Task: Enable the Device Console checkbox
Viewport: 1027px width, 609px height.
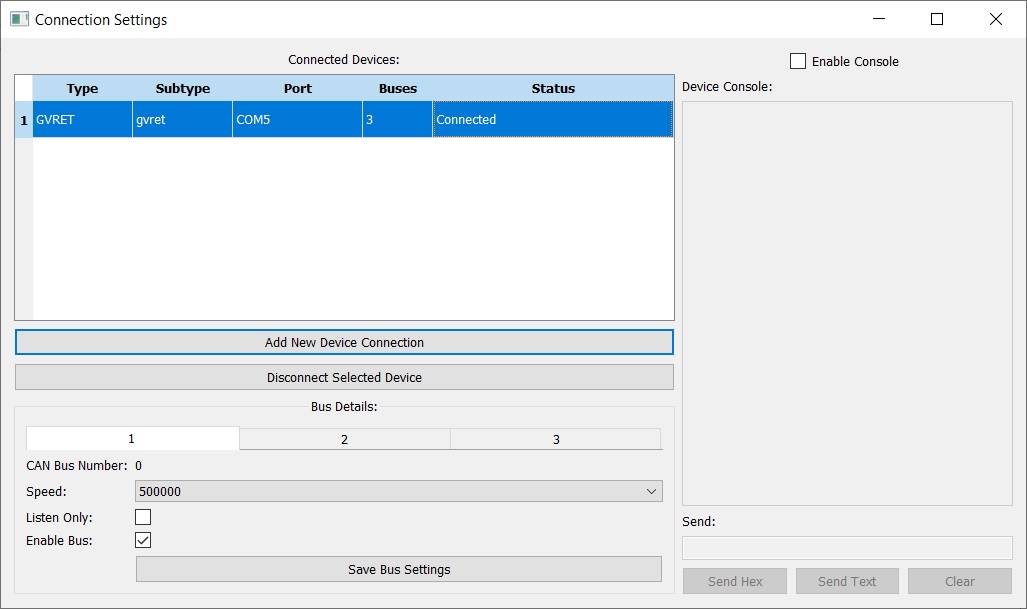Action: [798, 61]
